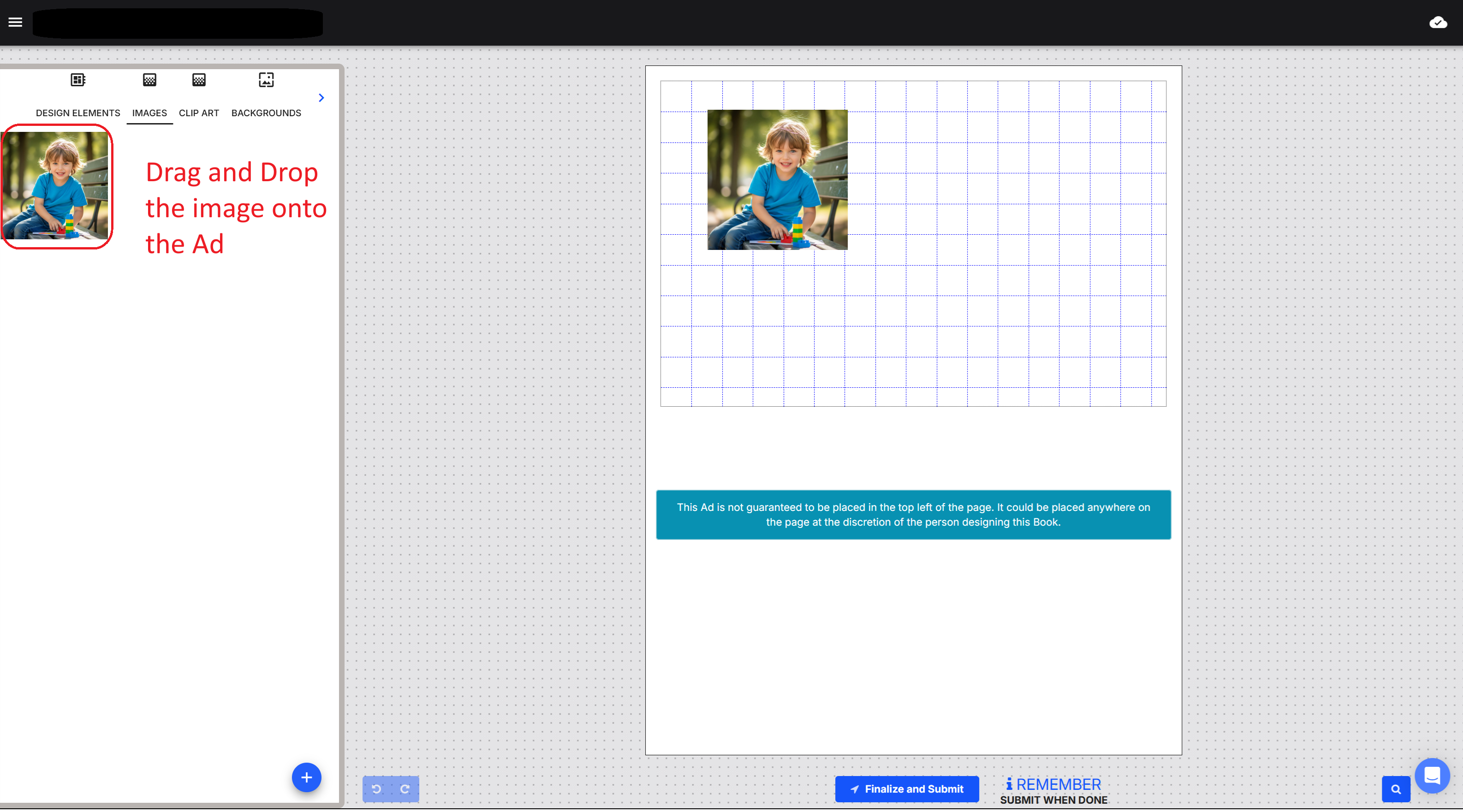Open the chat support bubble
The width and height of the screenshot is (1463, 812).
[x=1432, y=775]
